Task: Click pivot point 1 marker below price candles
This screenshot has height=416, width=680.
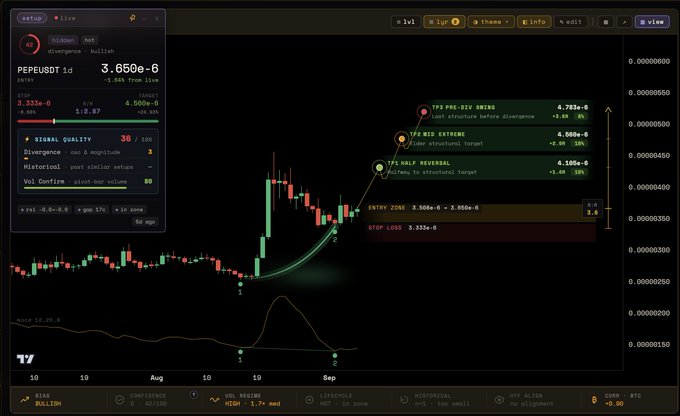Action: (240, 284)
